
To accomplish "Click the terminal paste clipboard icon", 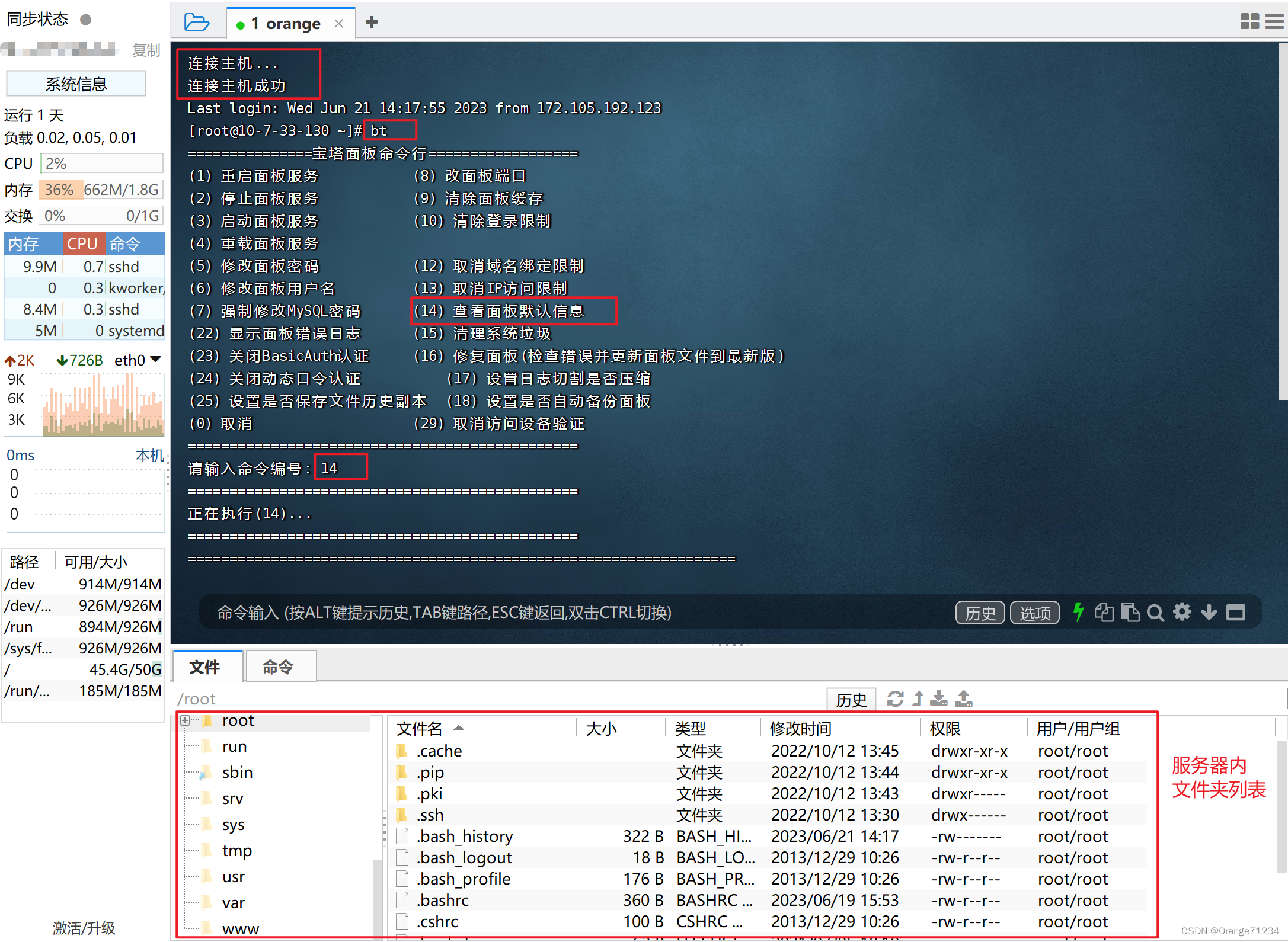I will point(1130,612).
